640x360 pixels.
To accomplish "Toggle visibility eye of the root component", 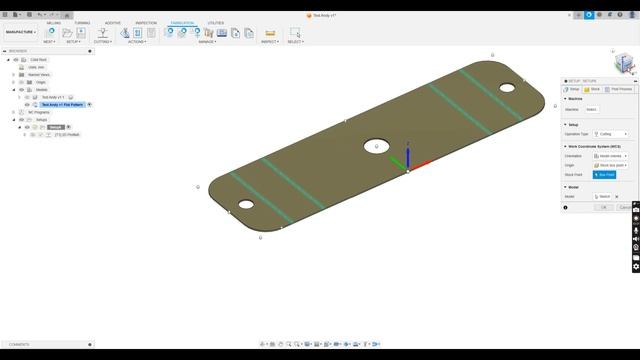I will [16, 60].
